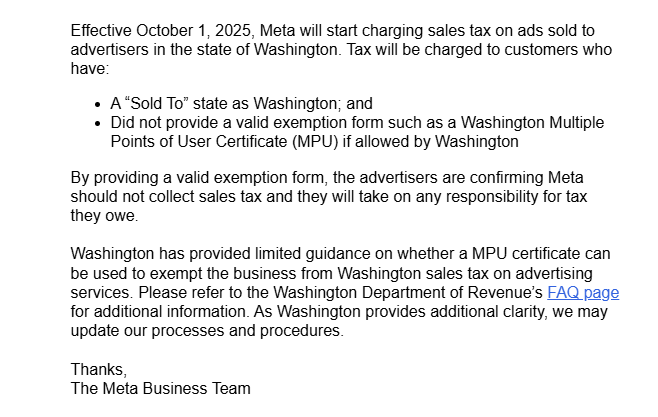Click the "(MPU)" abbreviation in bullet list
The width and height of the screenshot is (658, 417).
(x=315, y=141)
